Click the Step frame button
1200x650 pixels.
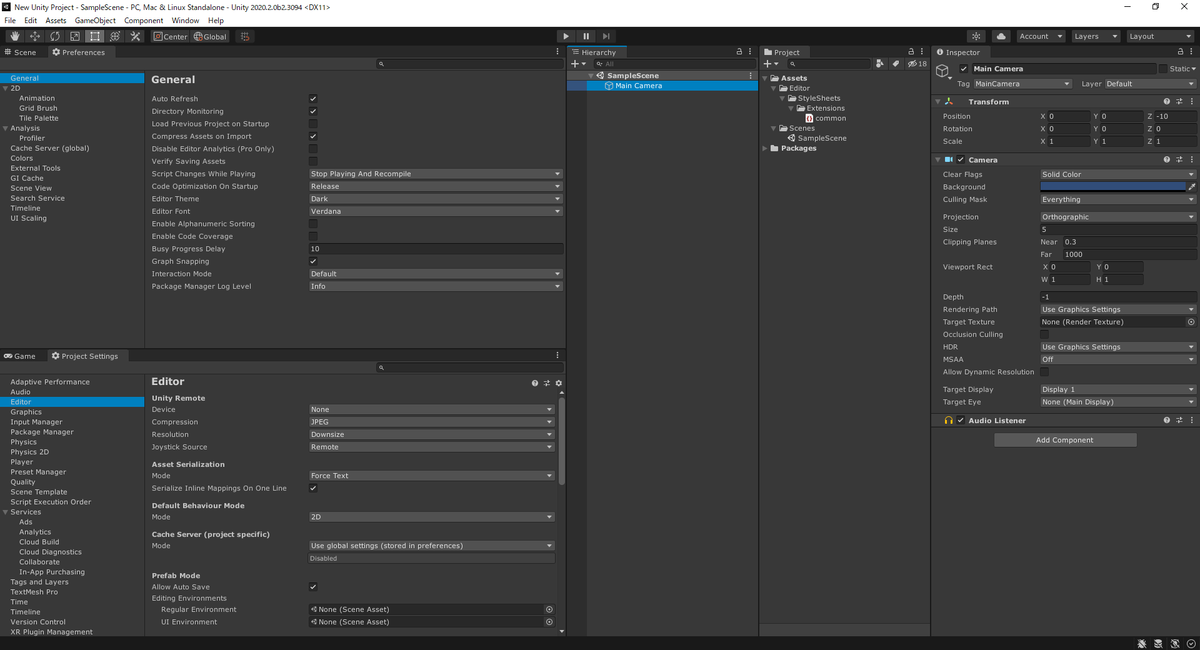[x=606, y=36]
